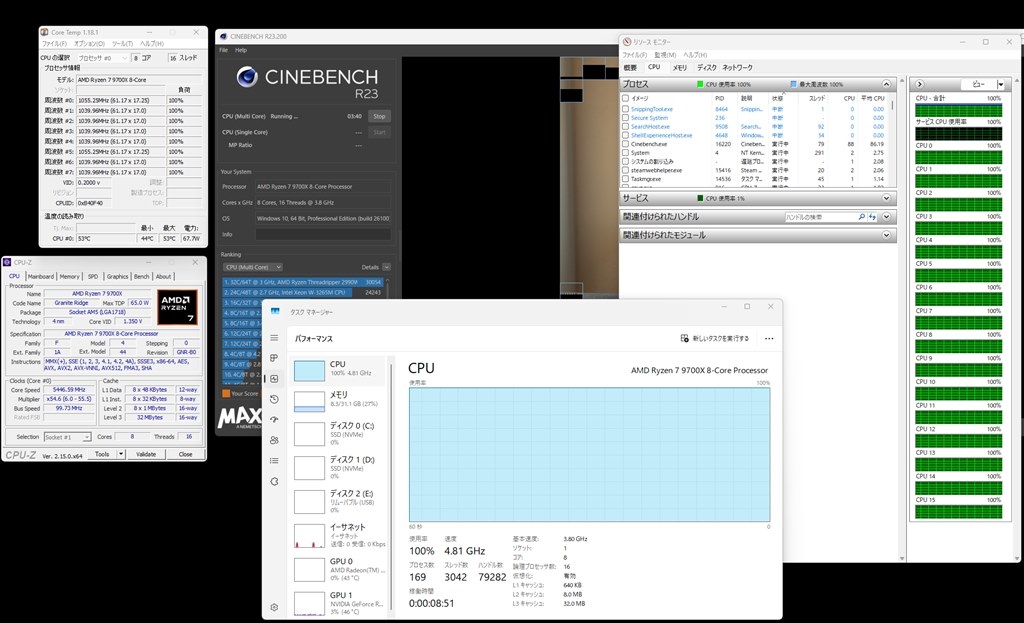Screen dimensions: 1024x623
Task: Open the Help menu in Cinebench
Action: [x=241, y=50]
